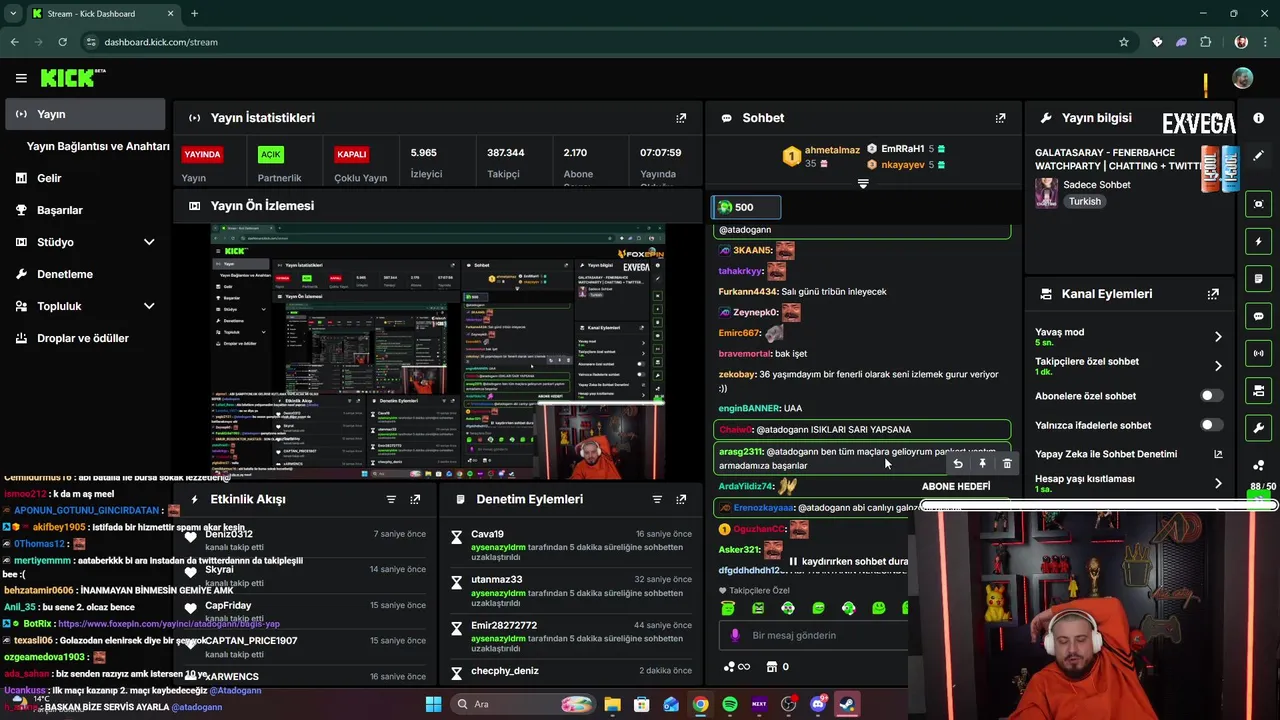Image resolution: width=1280 pixels, height=720 pixels.
Task: Click the focus frame icon in right rail
Action: coord(1258,204)
